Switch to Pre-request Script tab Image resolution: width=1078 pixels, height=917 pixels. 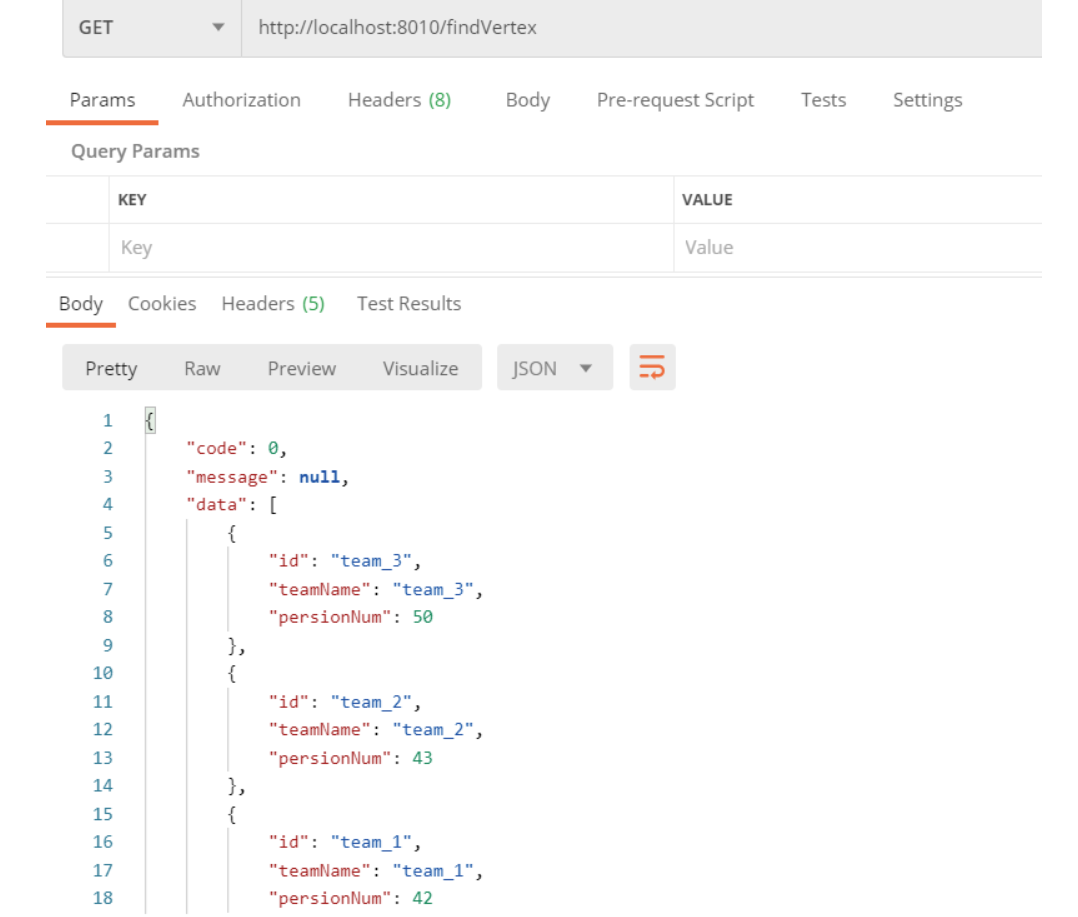pos(675,100)
